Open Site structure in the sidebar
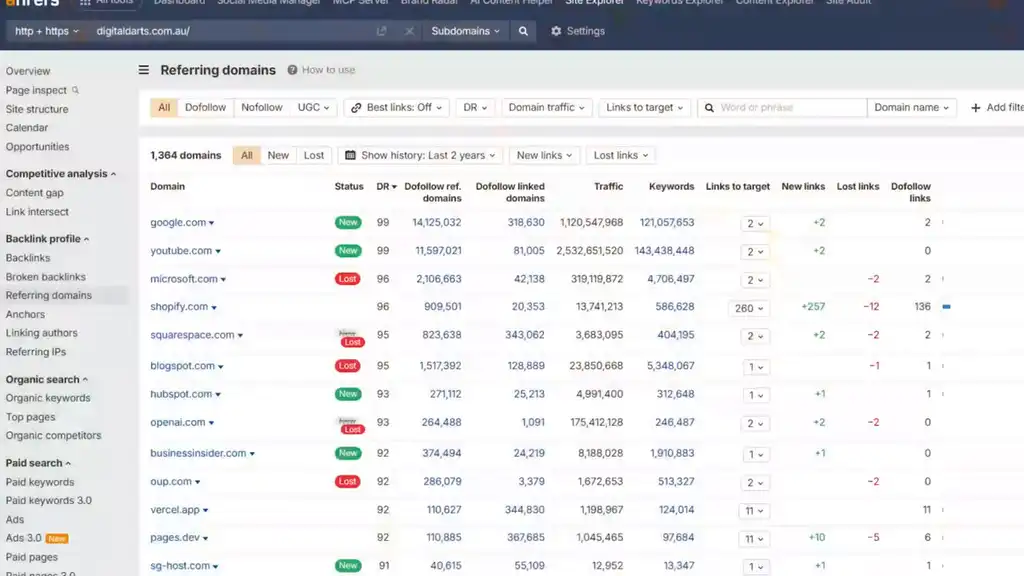 (37, 109)
